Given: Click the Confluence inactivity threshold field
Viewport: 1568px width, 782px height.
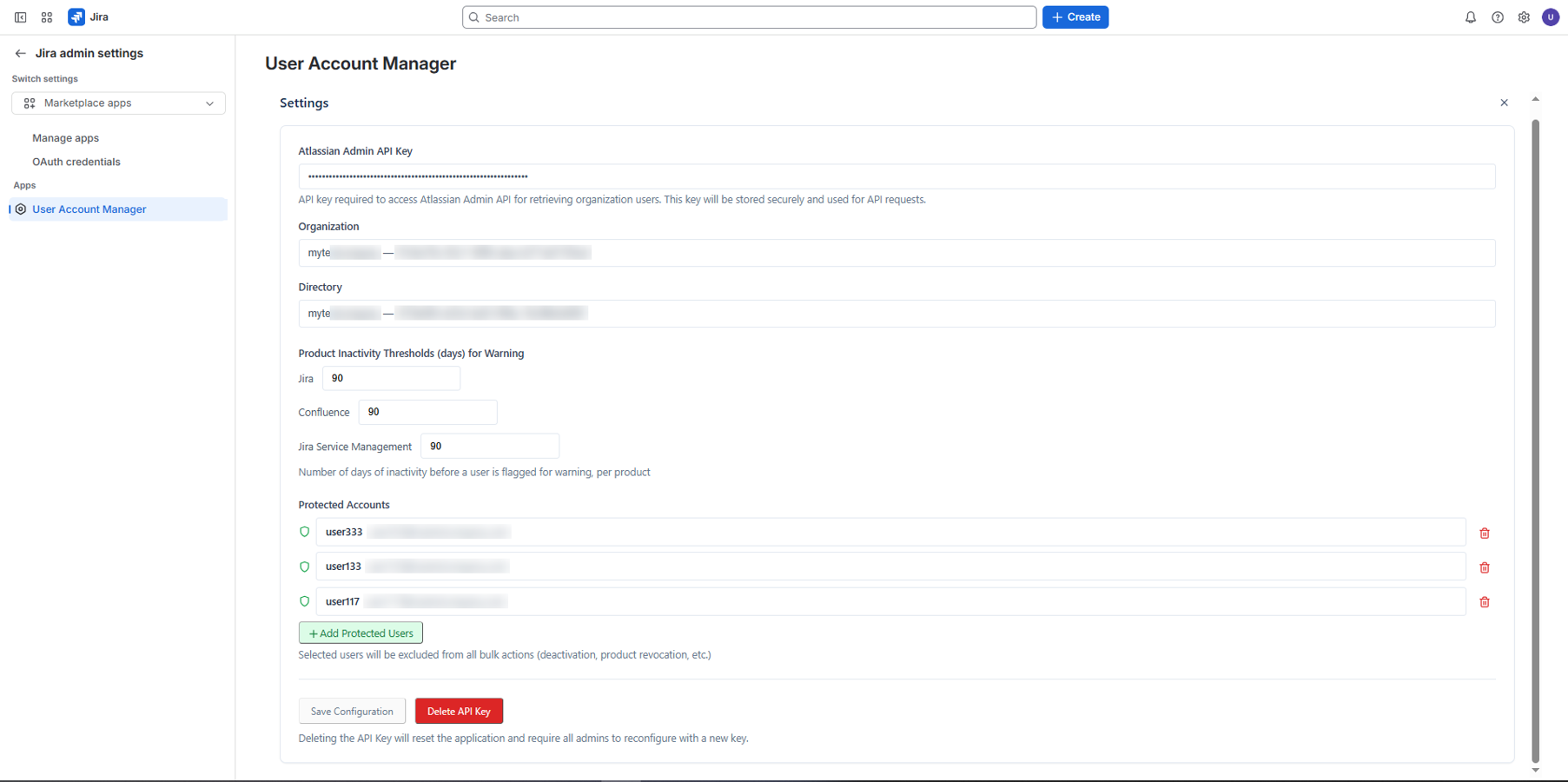Looking at the screenshot, I should click(x=427, y=412).
